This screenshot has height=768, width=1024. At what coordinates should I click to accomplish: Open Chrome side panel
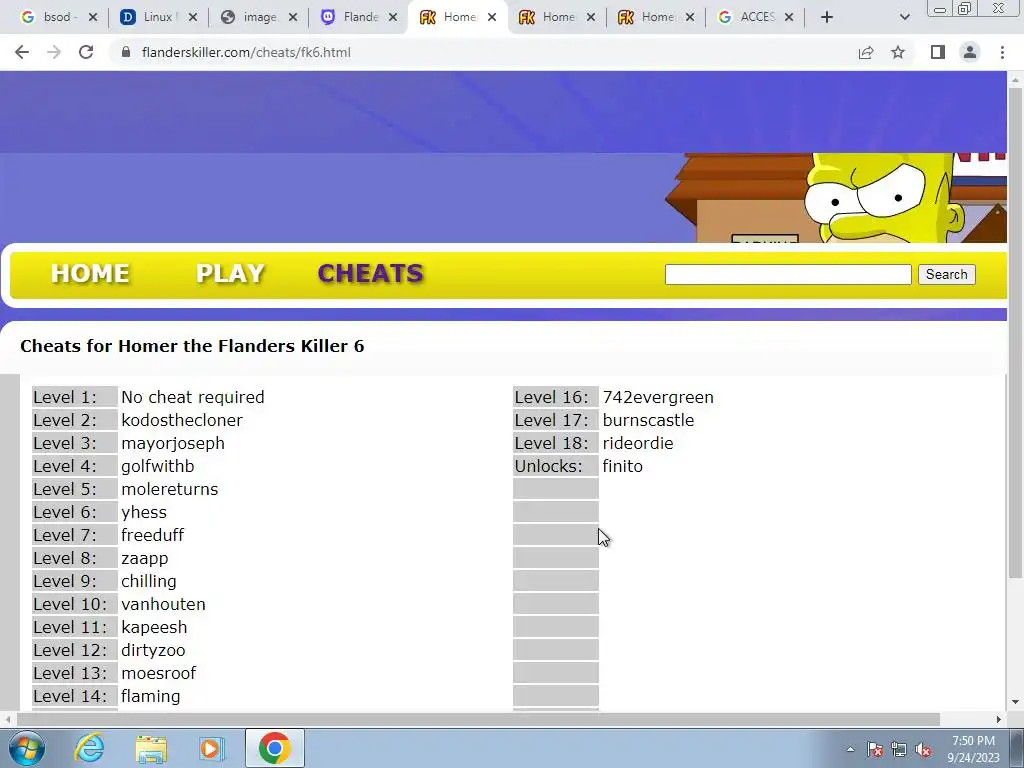pos(938,52)
